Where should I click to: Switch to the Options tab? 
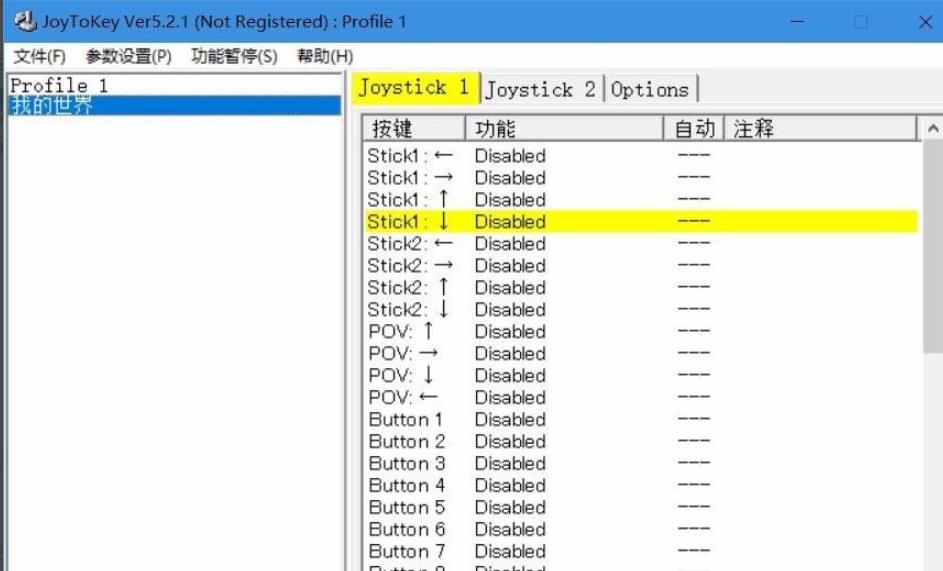click(650, 90)
